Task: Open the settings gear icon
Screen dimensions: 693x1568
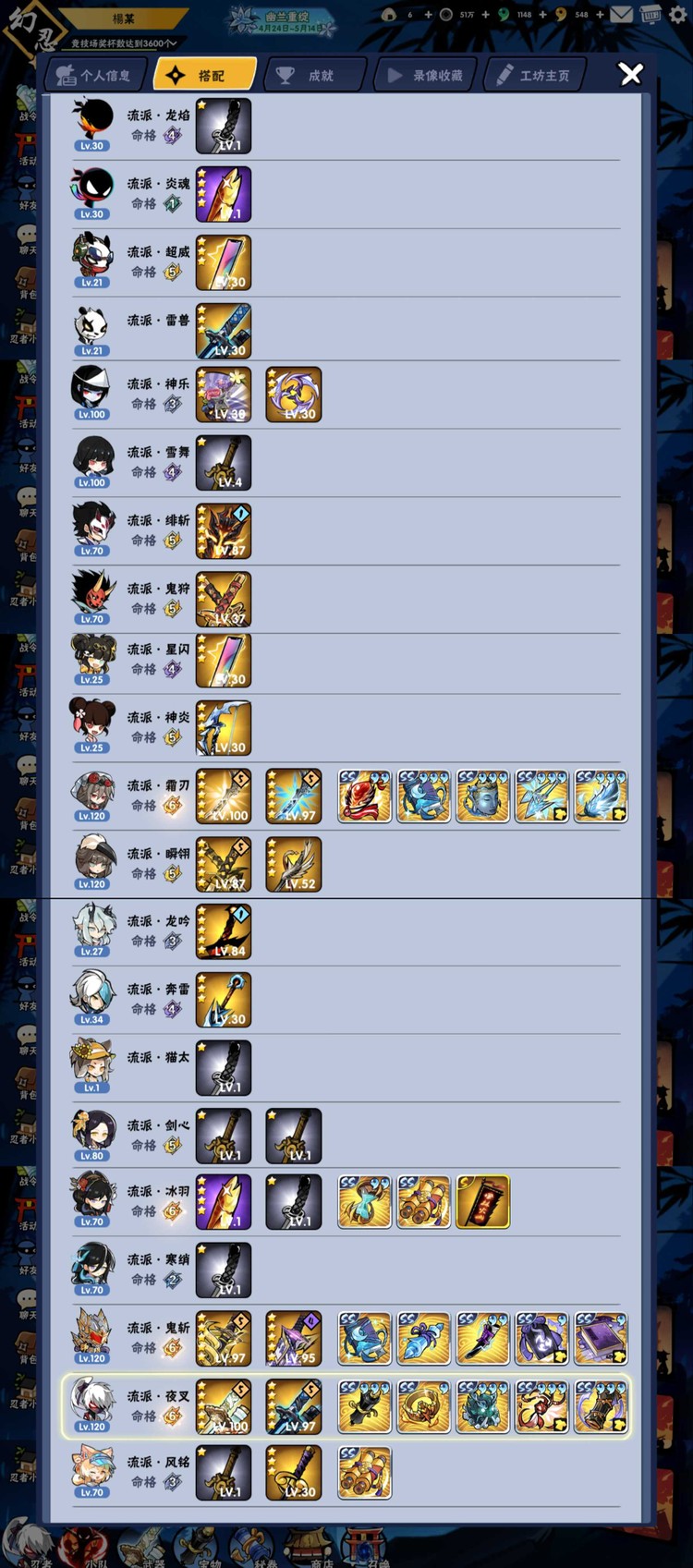Action: pyautogui.click(x=678, y=15)
